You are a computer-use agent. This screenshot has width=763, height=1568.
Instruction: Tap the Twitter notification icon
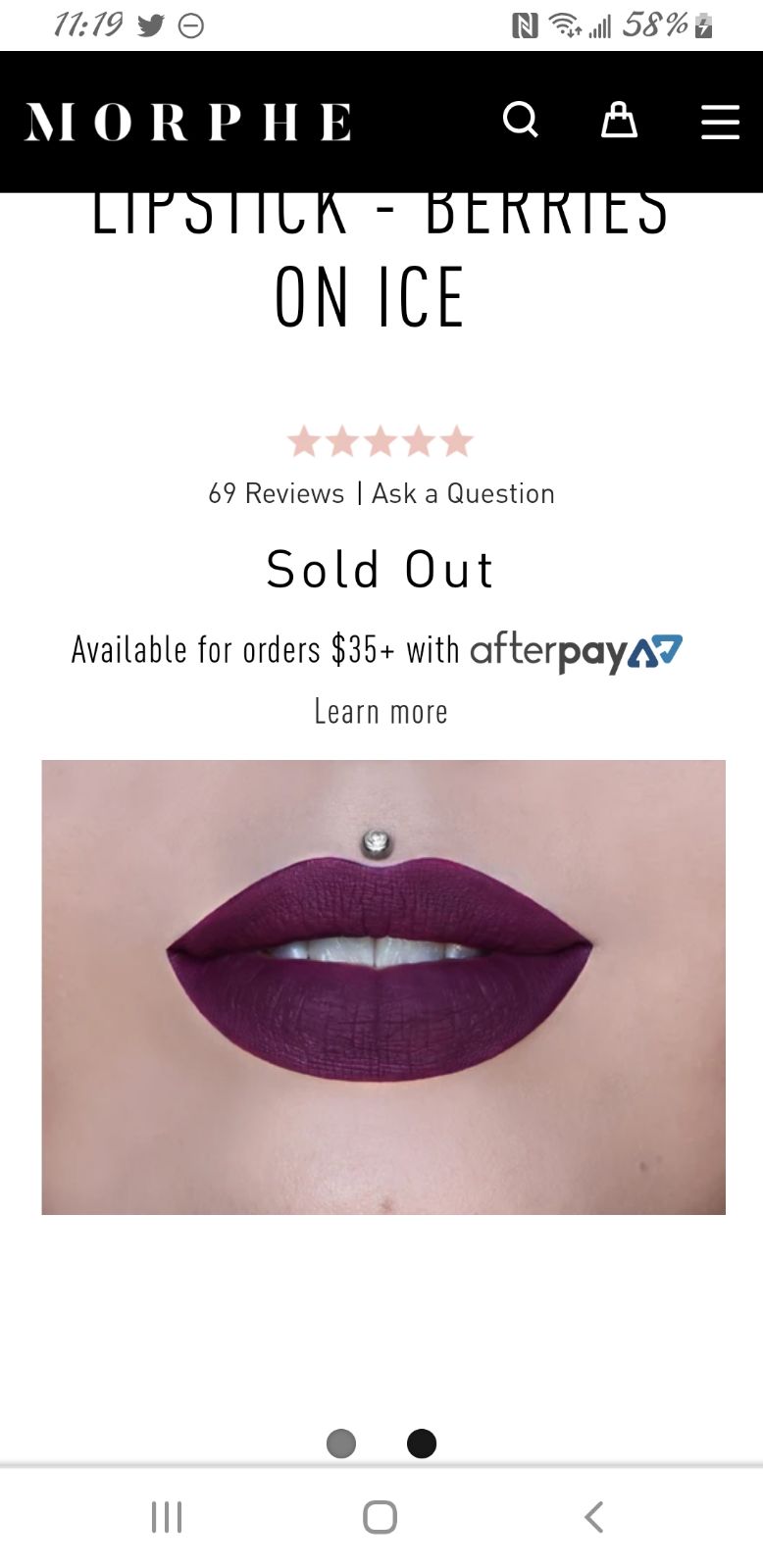151,25
